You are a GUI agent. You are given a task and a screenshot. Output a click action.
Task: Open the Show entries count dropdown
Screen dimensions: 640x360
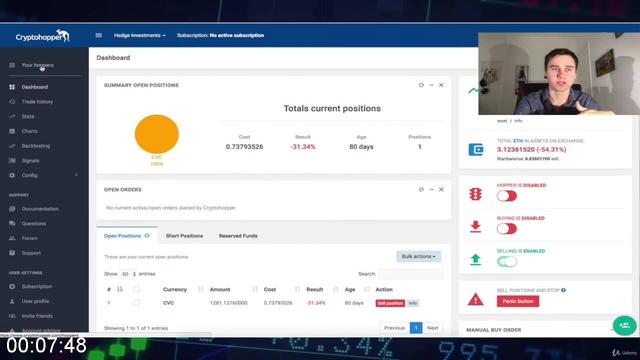coord(129,274)
